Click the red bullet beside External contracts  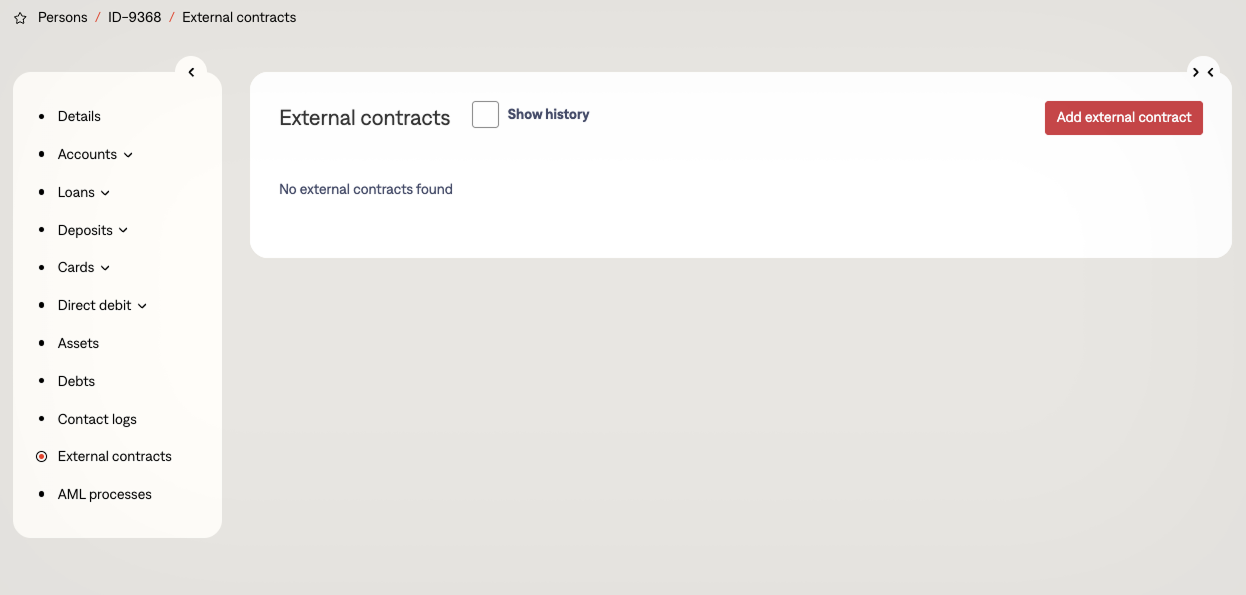tap(41, 457)
